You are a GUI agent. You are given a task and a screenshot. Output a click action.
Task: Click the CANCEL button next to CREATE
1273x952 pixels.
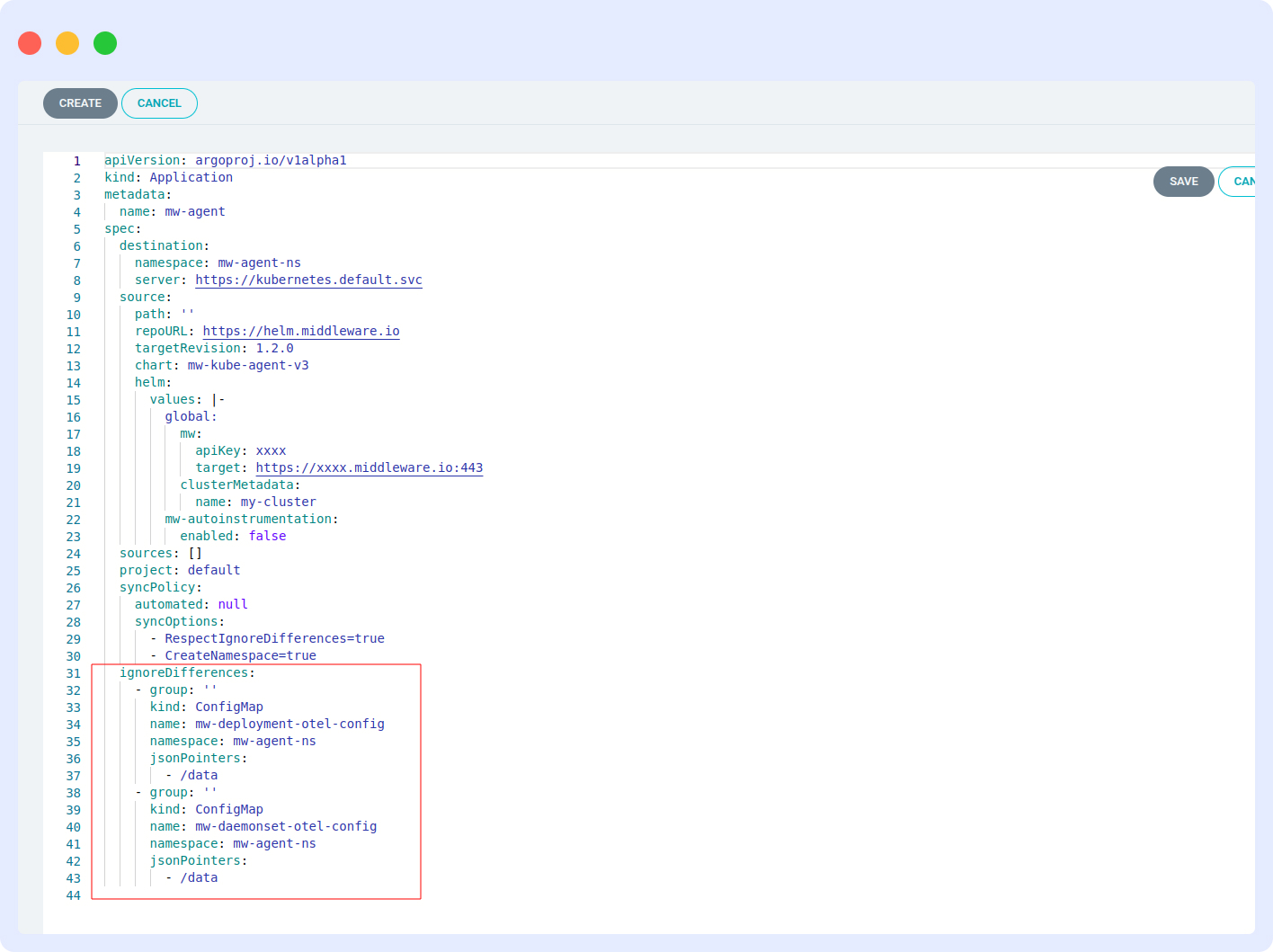coord(159,102)
